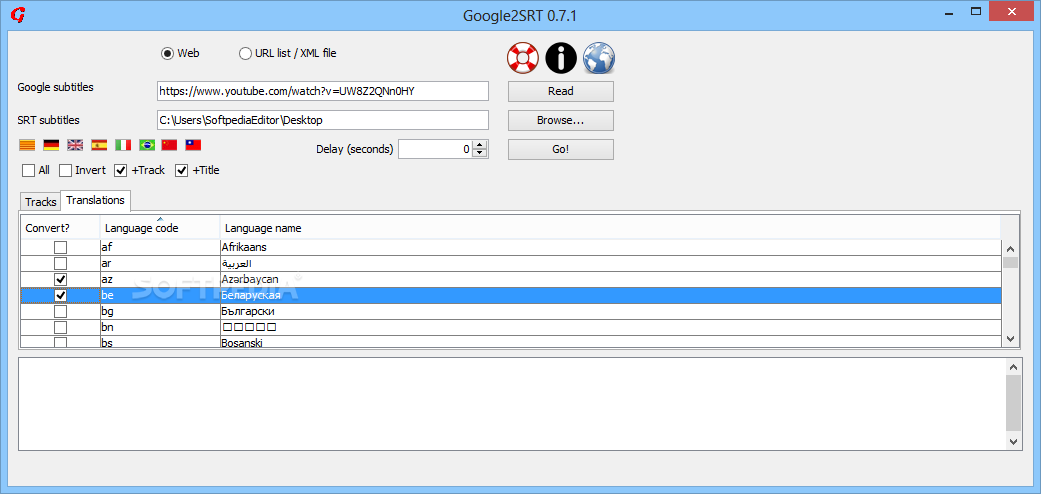Select the Translations tab
This screenshot has width=1041, height=494.
coord(96,200)
